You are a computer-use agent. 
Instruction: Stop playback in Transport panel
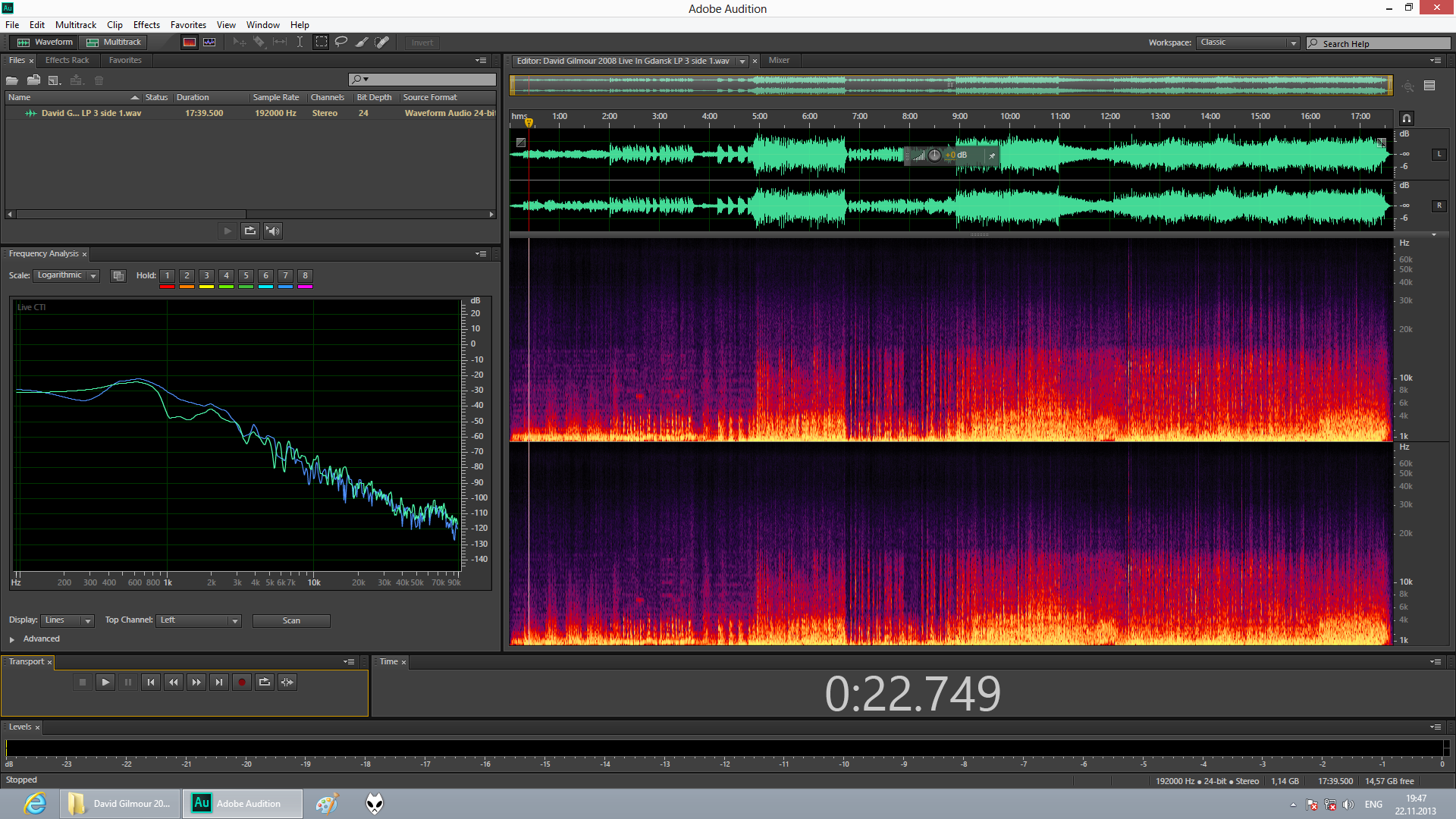pos(83,682)
